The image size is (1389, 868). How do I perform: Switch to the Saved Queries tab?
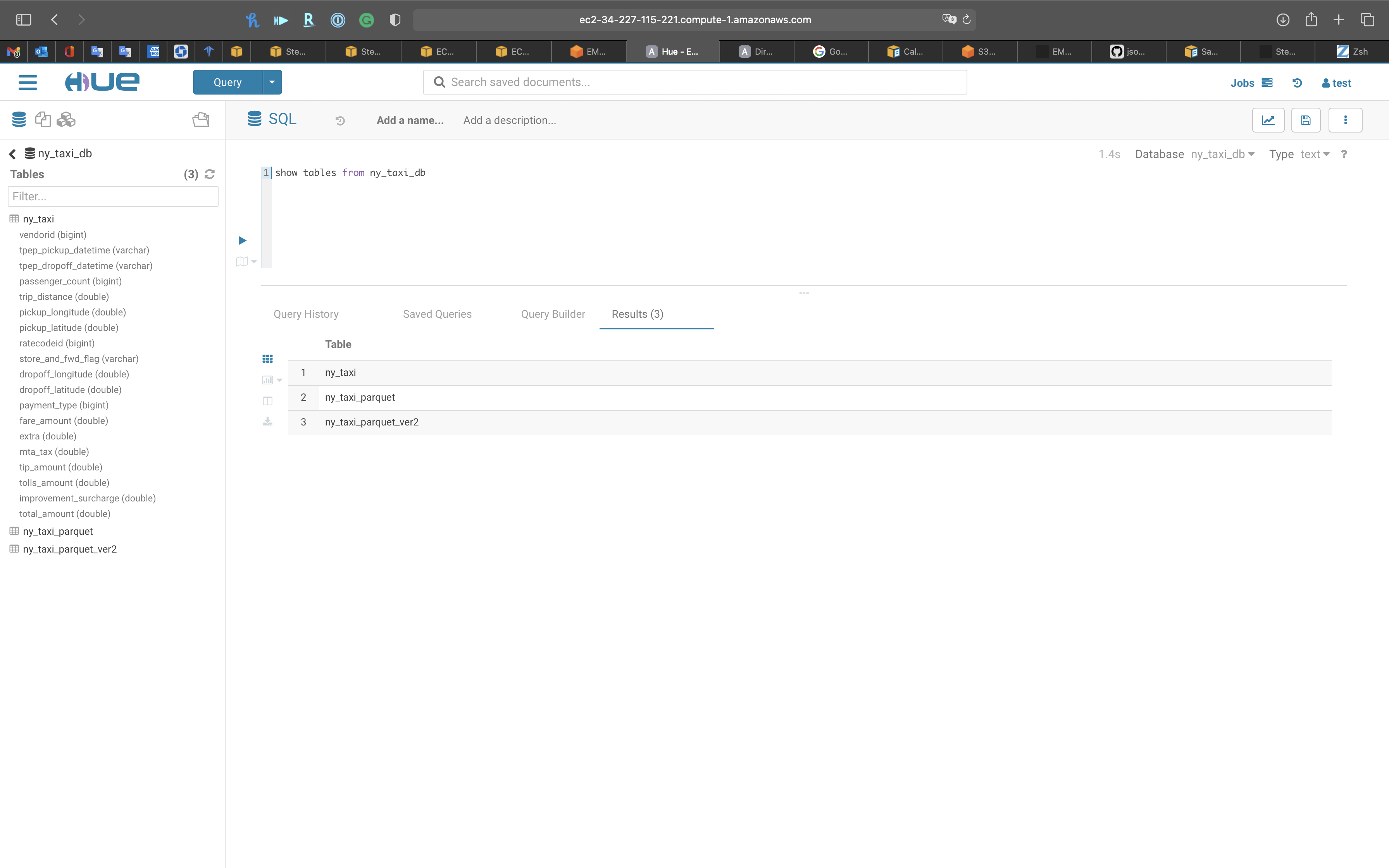[437, 314]
